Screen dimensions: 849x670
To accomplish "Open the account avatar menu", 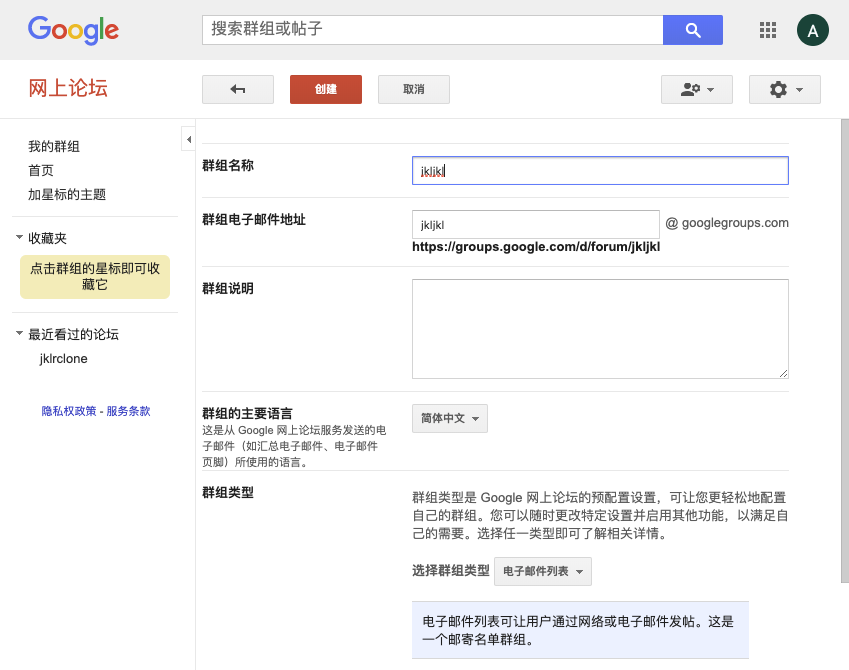I will [812, 30].
